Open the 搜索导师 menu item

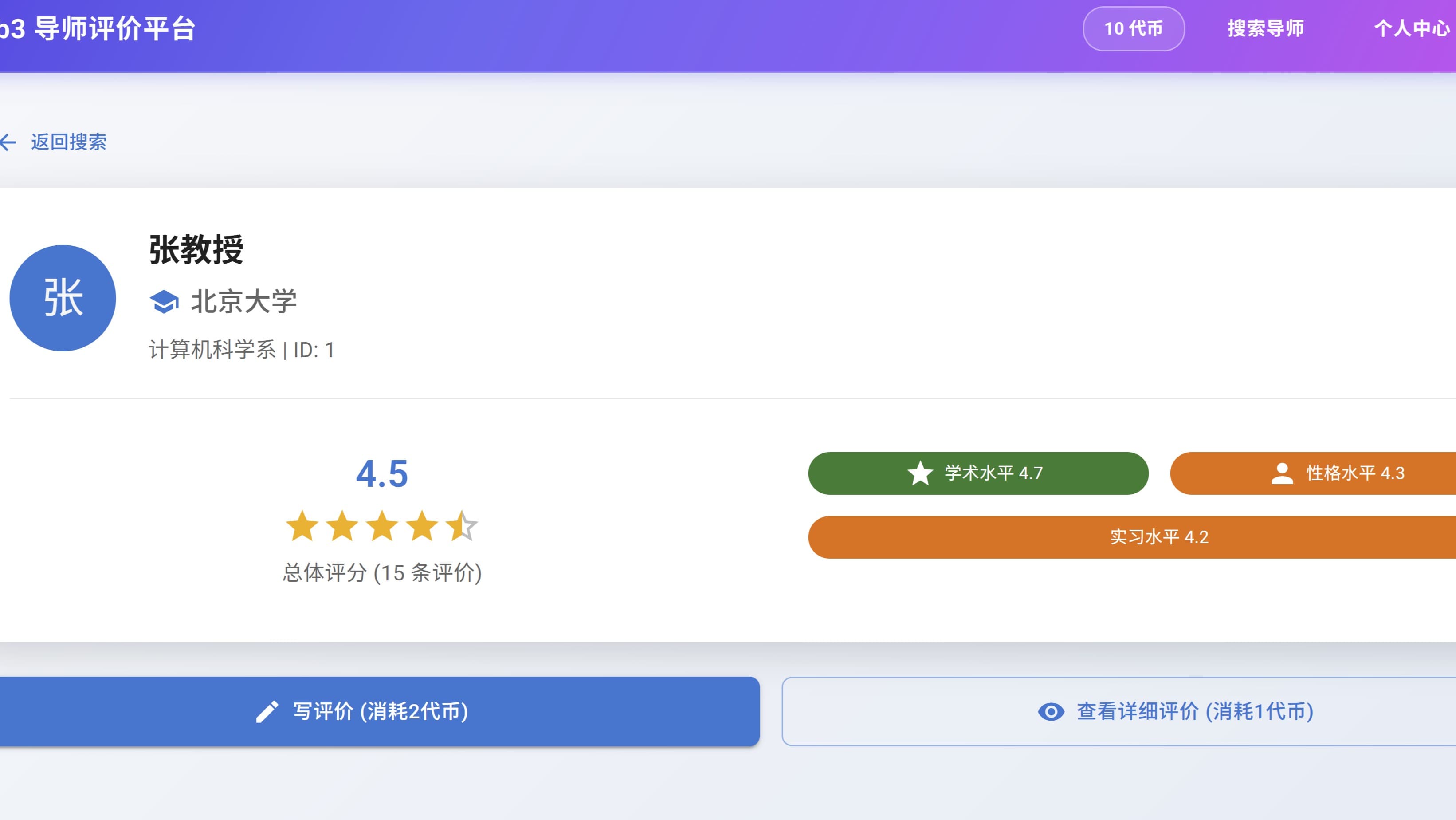[x=1265, y=28]
